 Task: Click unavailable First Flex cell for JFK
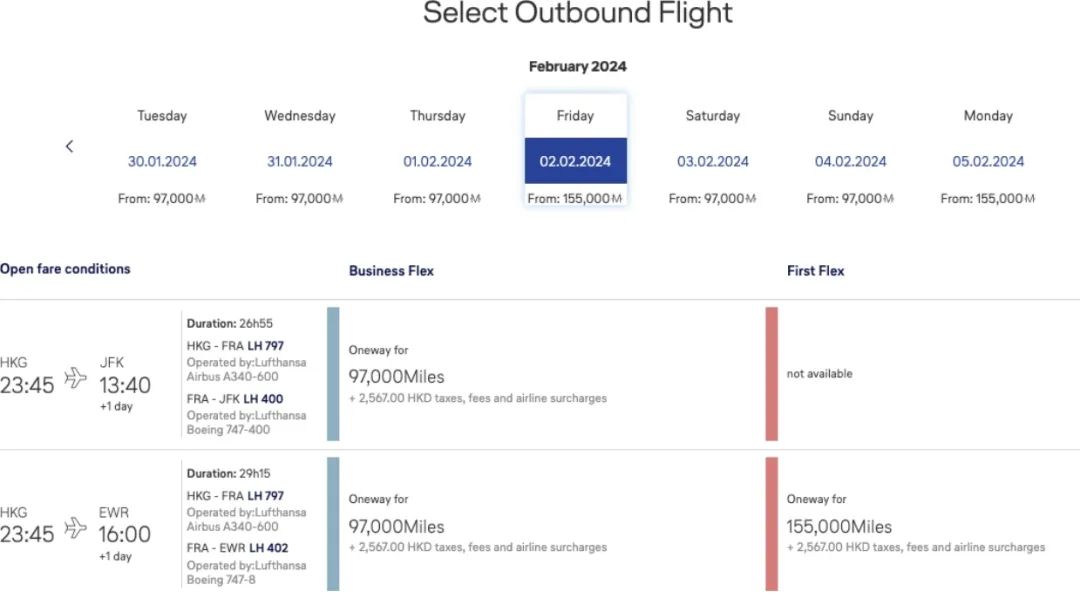[820, 374]
